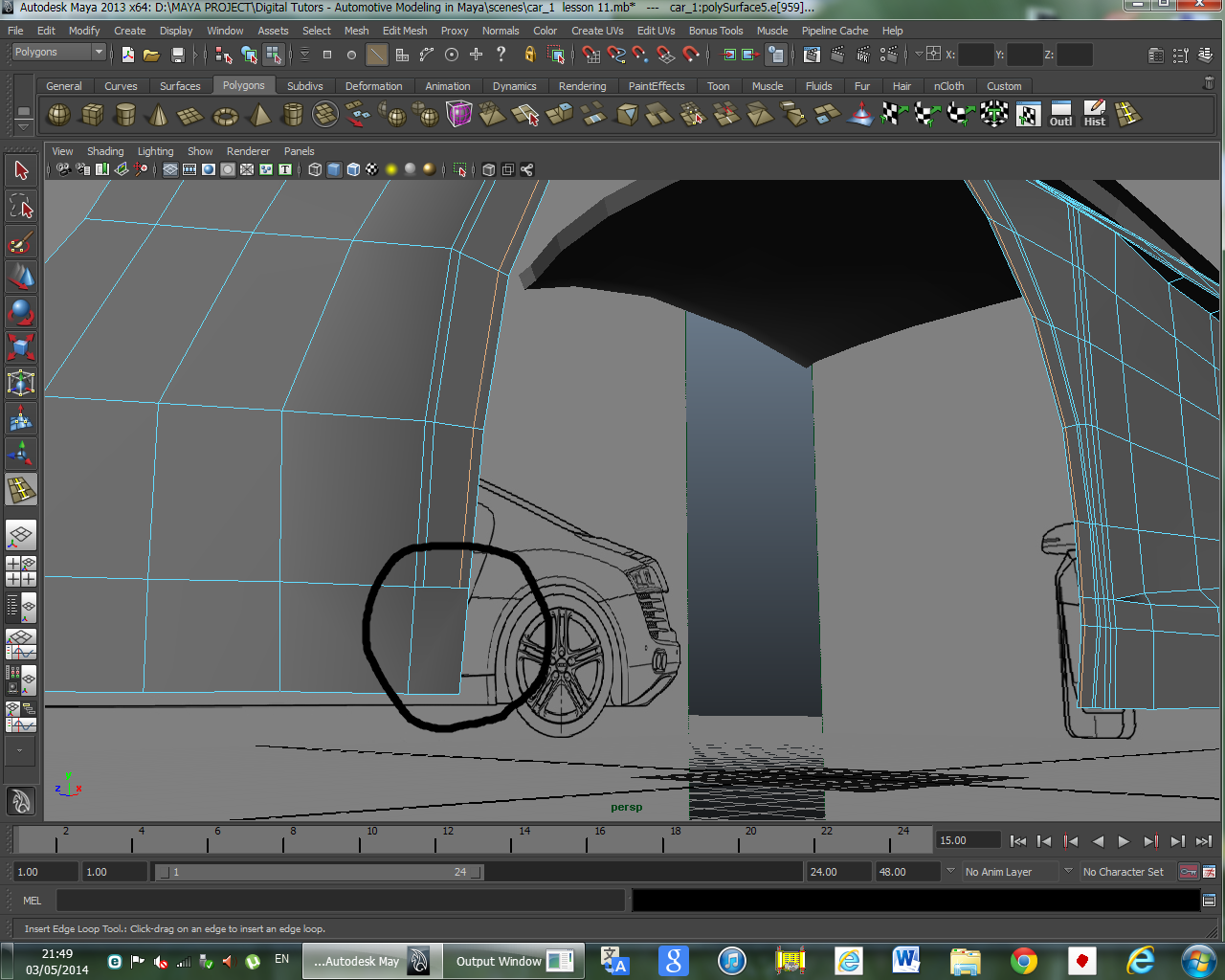Click the Paint Selection tool
Screen dimensions: 1225x980
click(21, 243)
